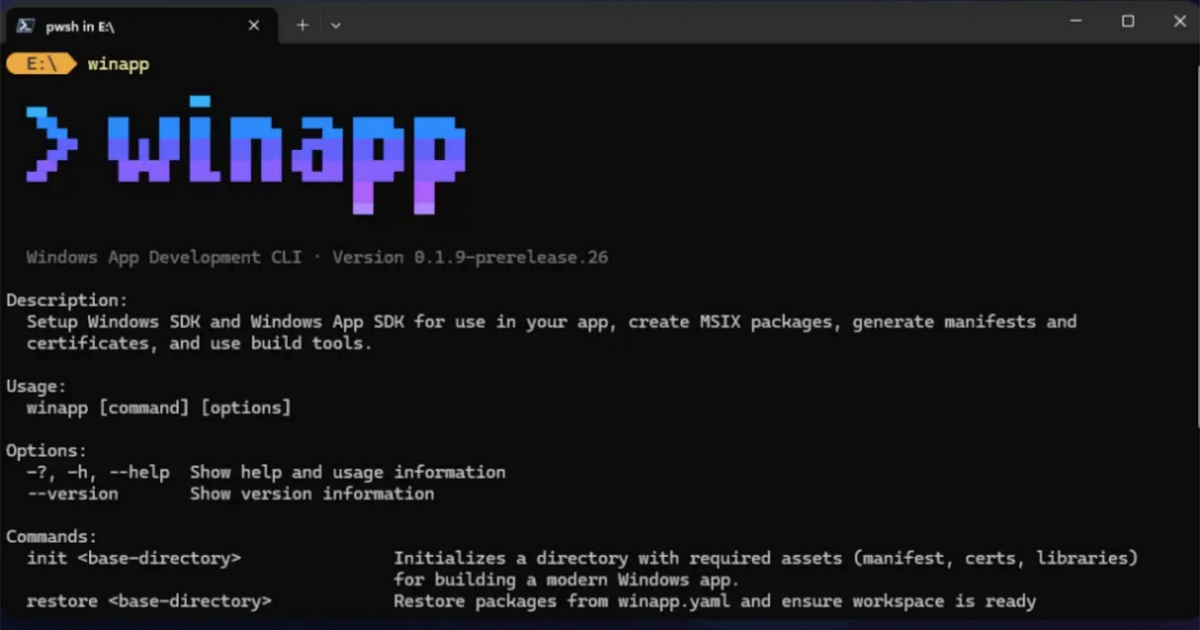Click the Usage heading
Image resolution: width=1200 pixels, height=630 pixels.
36,385
